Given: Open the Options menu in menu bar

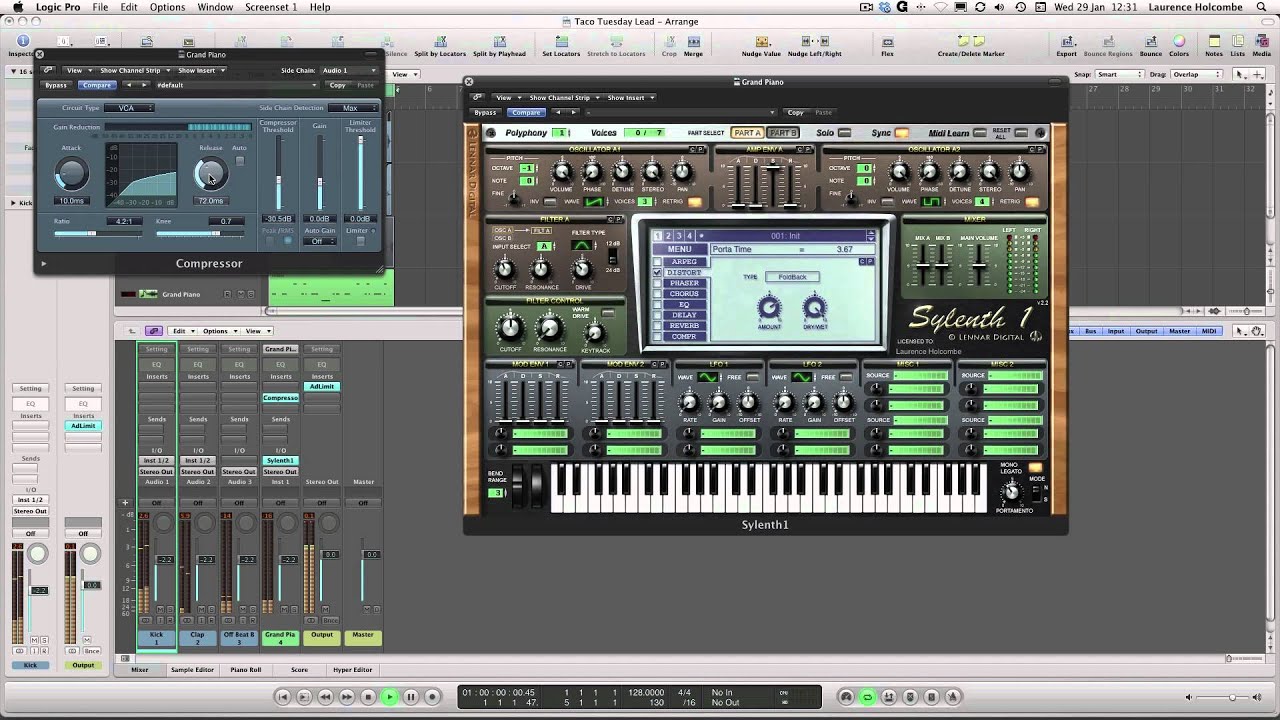Looking at the screenshot, I should (x=167, y=7).
